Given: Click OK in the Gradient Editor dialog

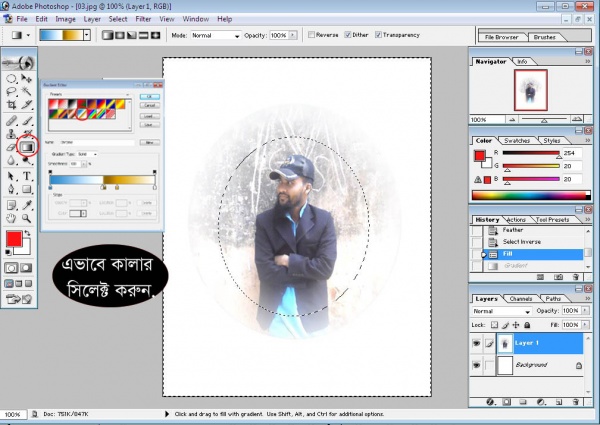Looking at the screenshot, I should pyautogui.click(x=148, y=96).
